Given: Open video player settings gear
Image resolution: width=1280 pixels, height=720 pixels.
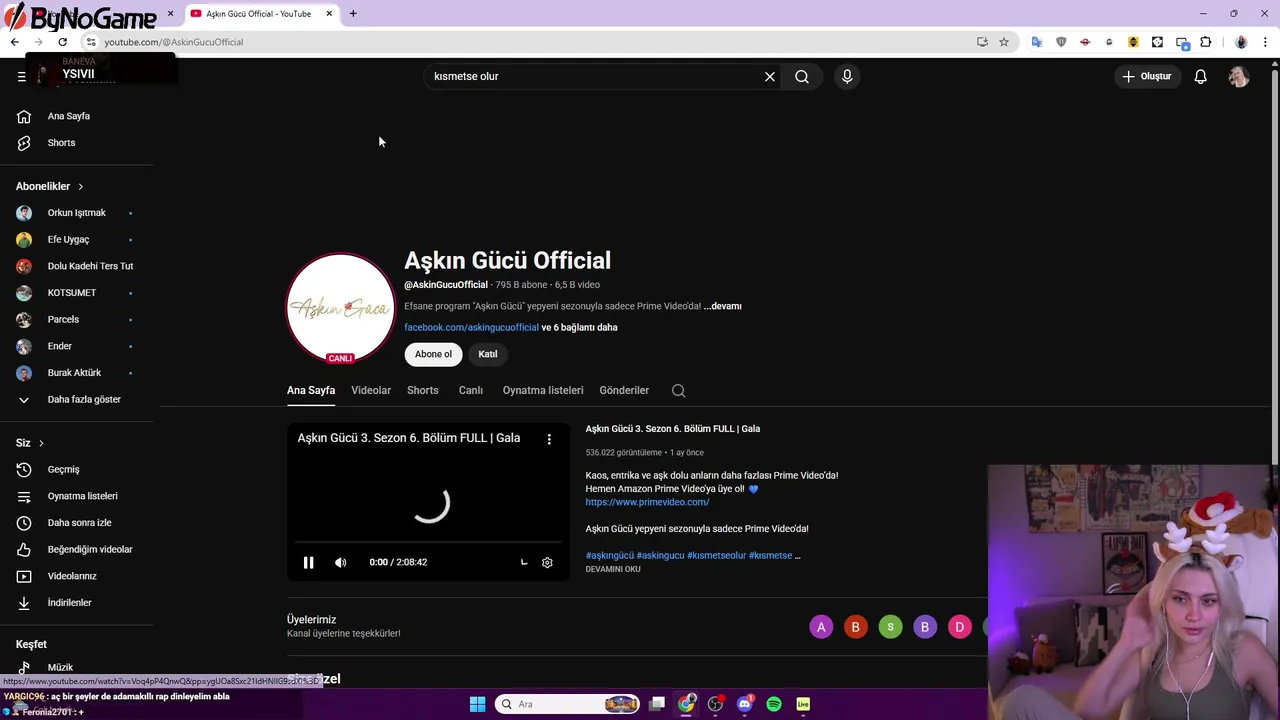Looking at the screenshot, I should click(547, 562).
